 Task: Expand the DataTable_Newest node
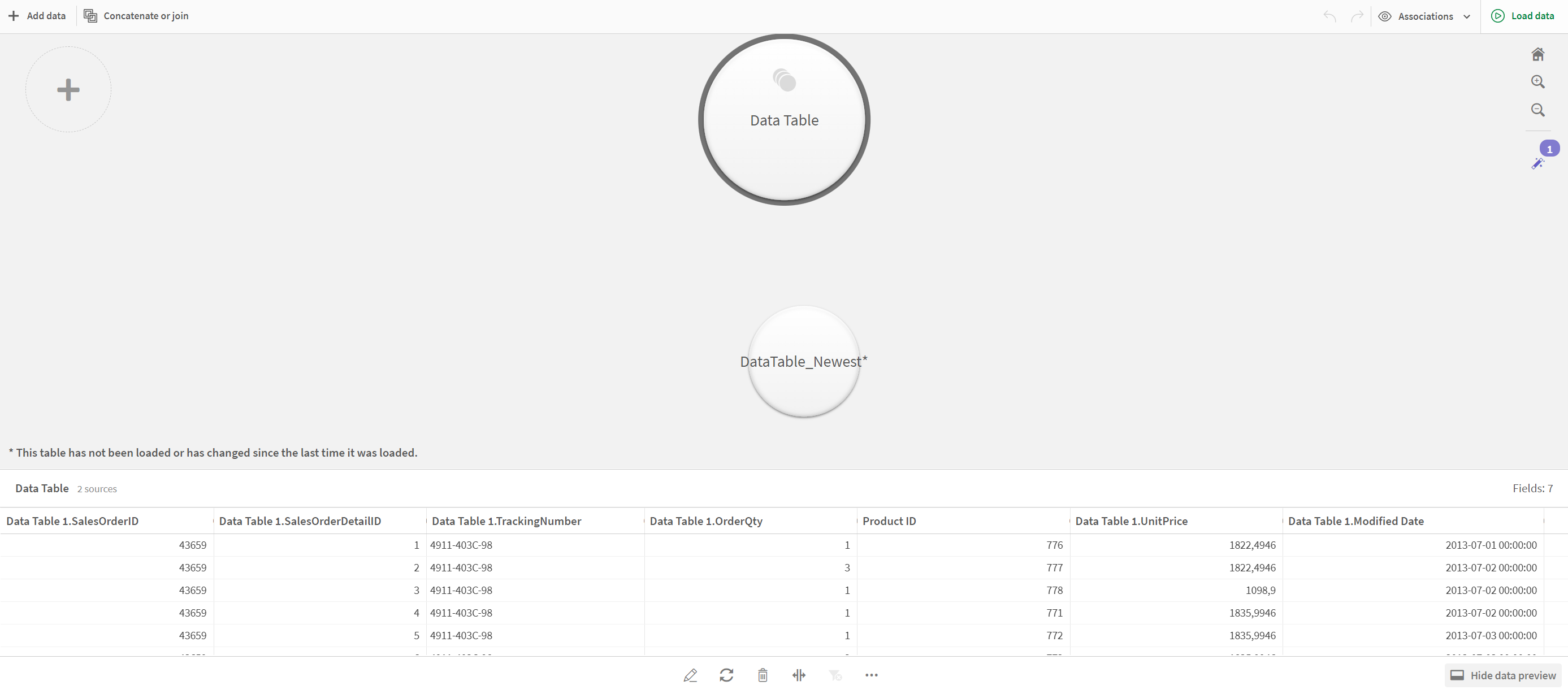click(x=800, y=363)
